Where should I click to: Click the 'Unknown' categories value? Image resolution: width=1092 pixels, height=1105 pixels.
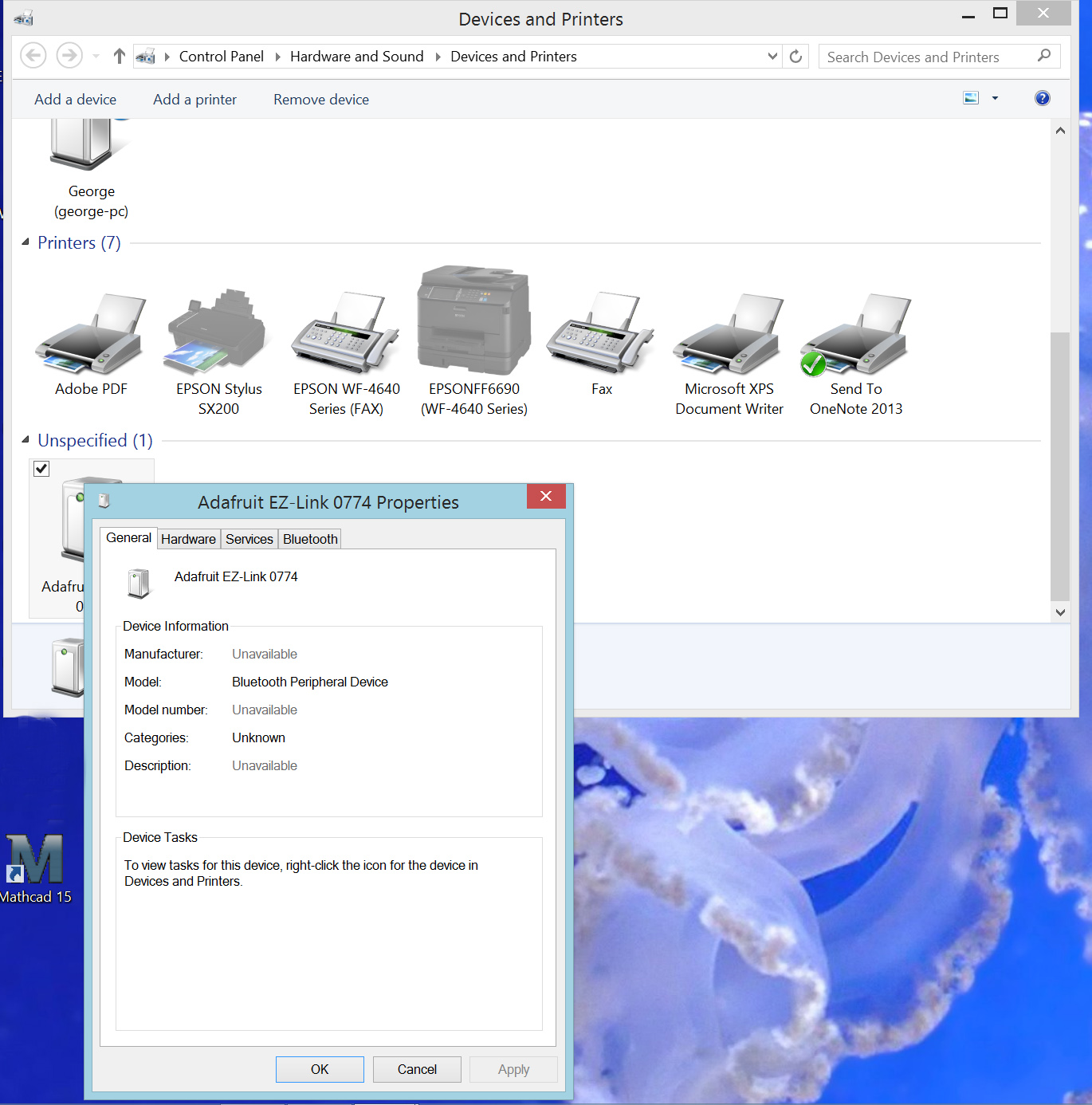pyautogui.click(x=258, y=737)
